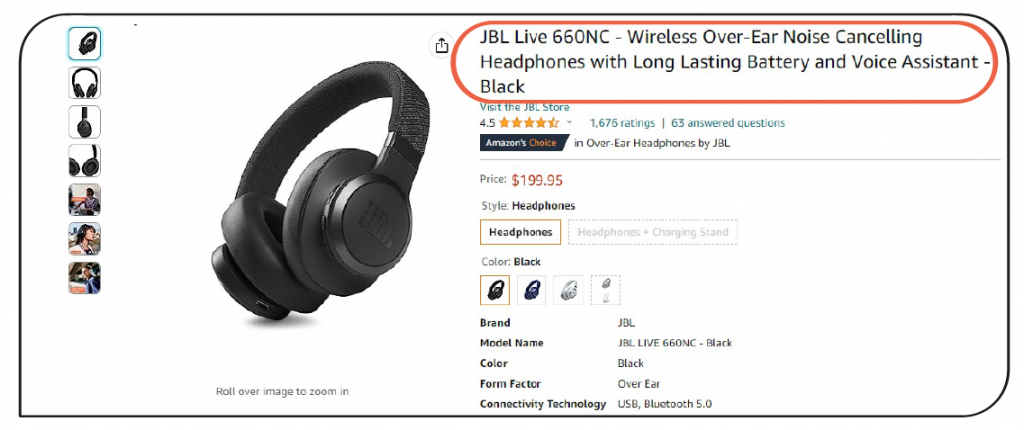Expand the star rating dropdown chevron
Image resolution: width=1024 pixels, height=430 pixels.
point(569,122)
